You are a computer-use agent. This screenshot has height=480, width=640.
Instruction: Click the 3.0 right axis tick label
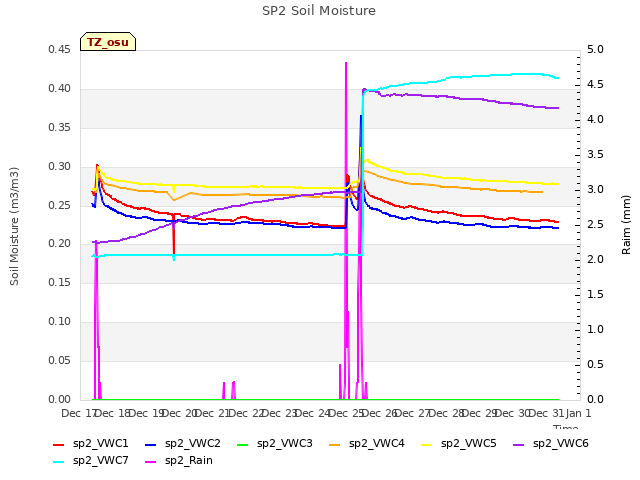[x=595, y=190]
